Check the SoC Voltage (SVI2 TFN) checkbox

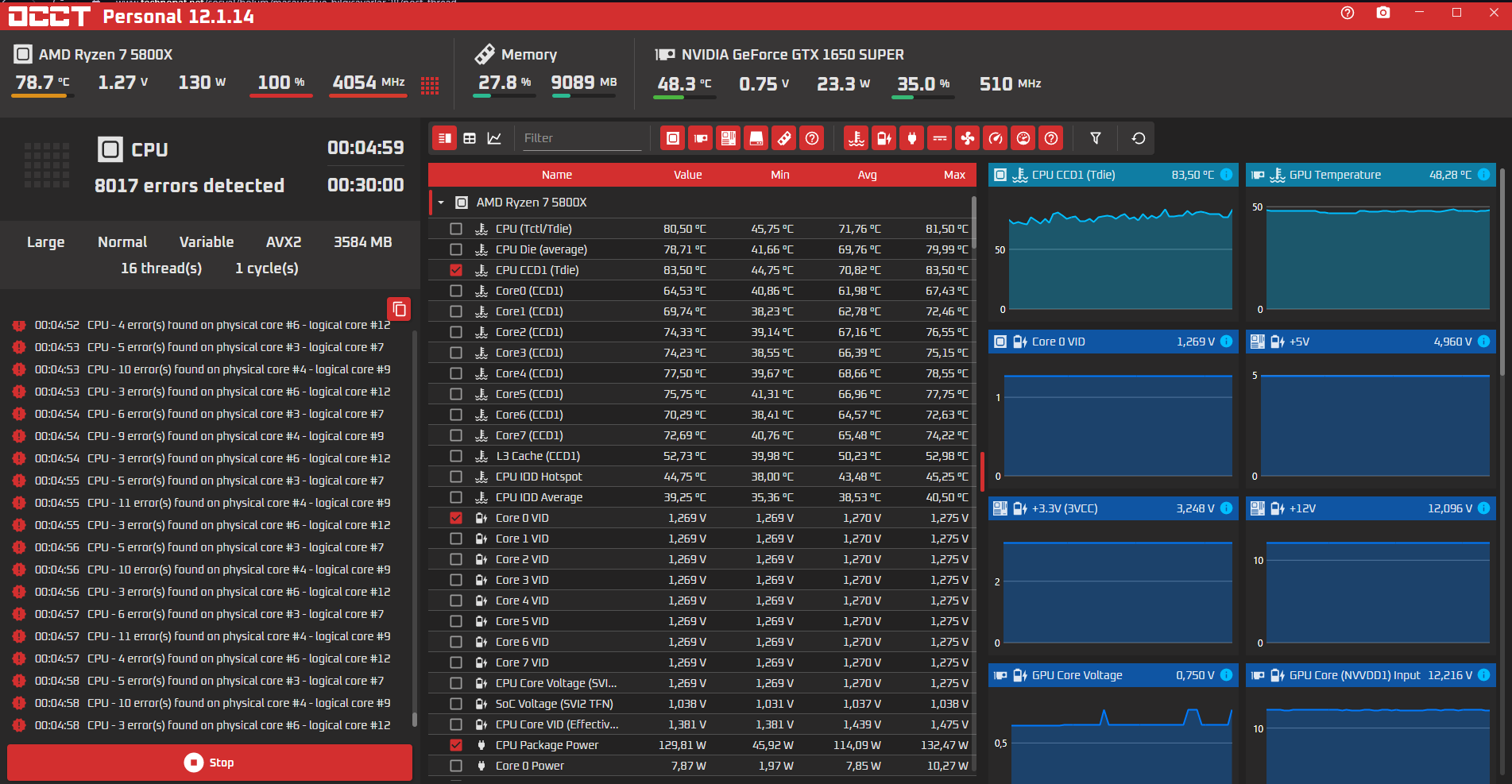coord(456,704)
